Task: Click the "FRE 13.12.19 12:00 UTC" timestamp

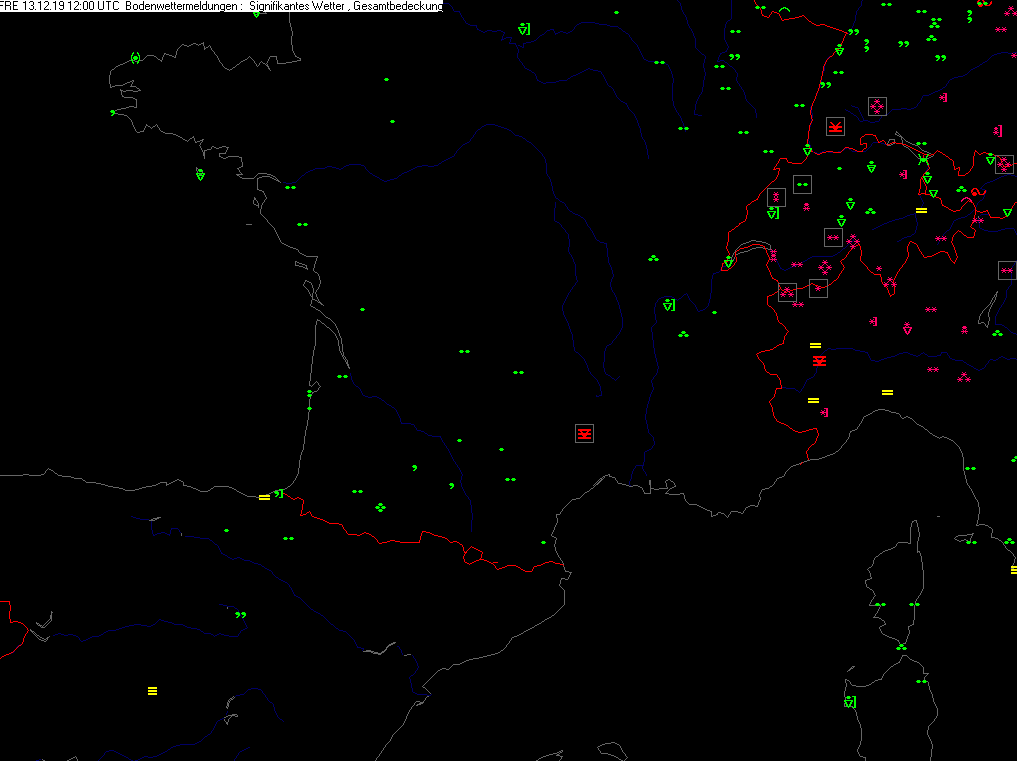Action: tap(60, 6)
